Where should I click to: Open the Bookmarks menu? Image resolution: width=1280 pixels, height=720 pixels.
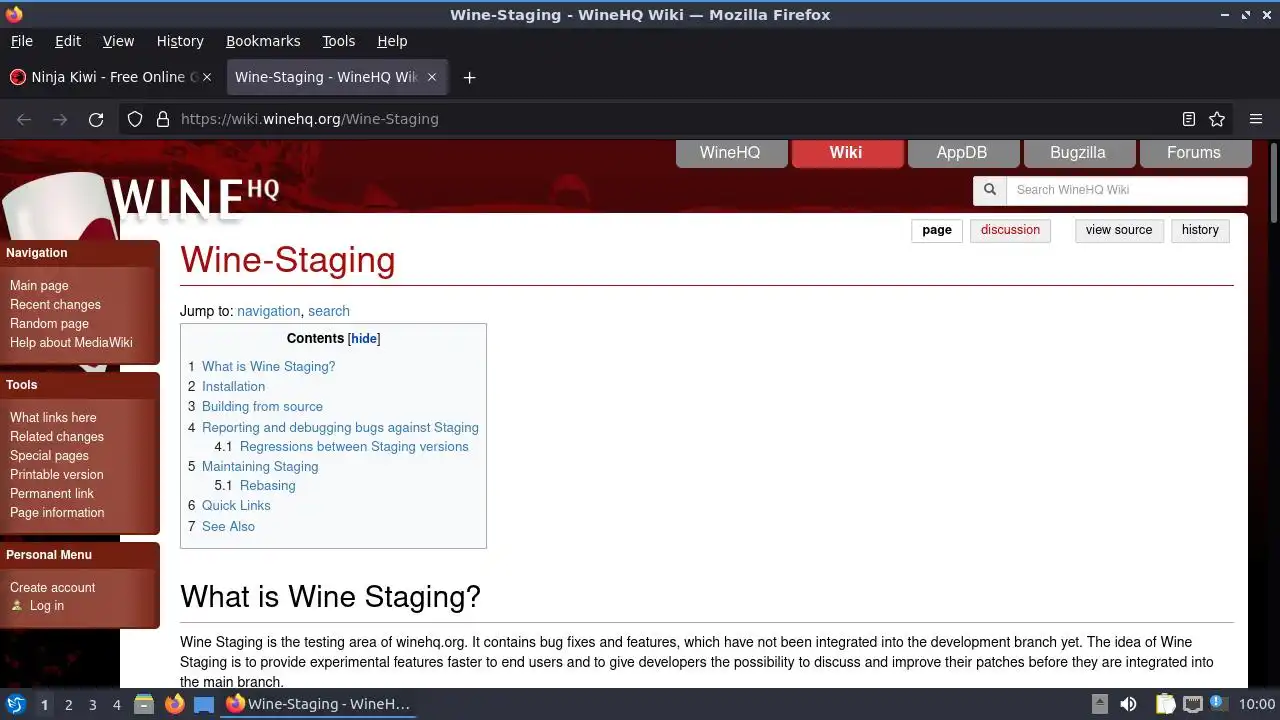tap(263, 41)
